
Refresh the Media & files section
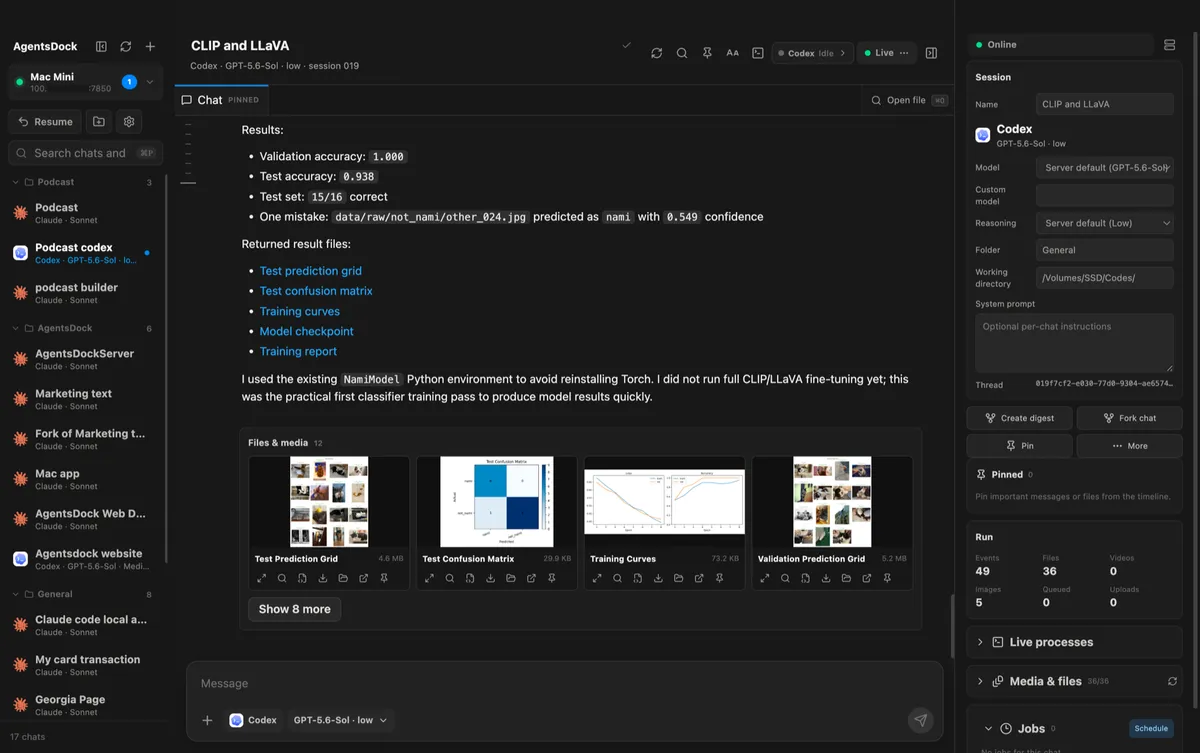(x=1172, y=681)
